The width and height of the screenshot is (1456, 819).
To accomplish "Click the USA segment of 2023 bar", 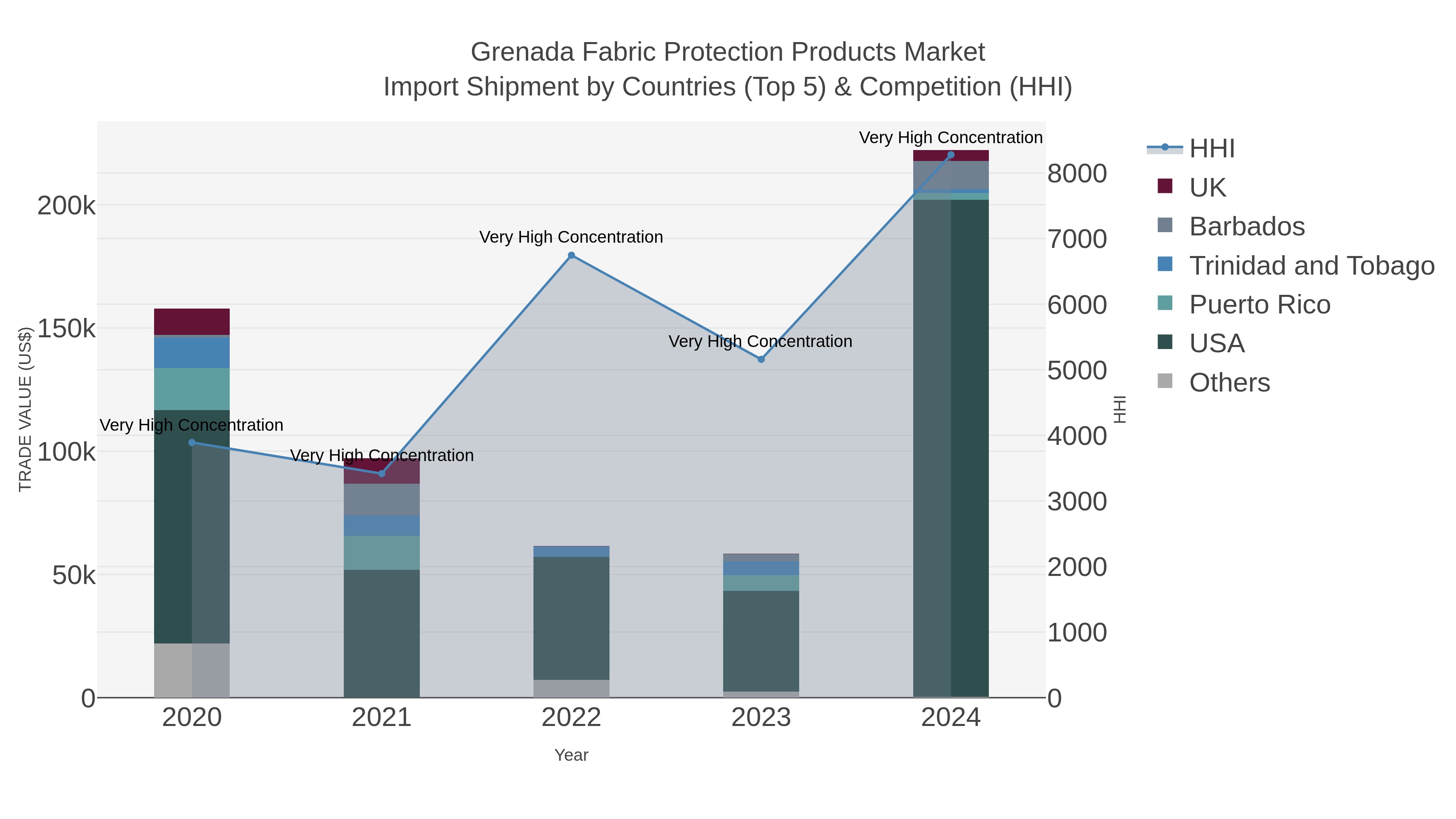I will tap(761, 641).
